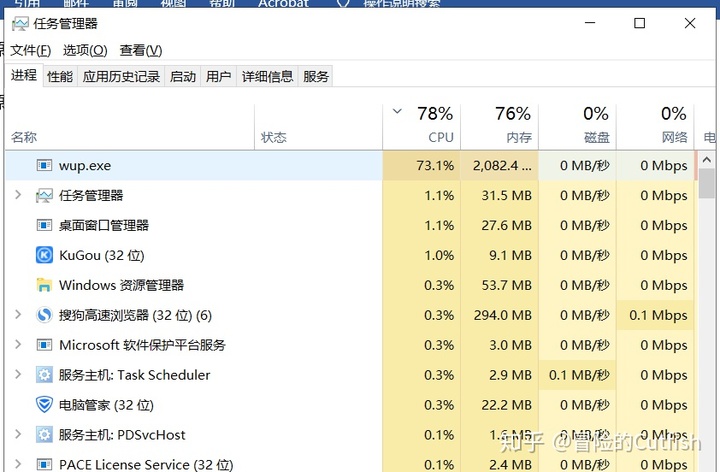This screenshot has width=720, height=472.
Task: Expand the 任务管理器 process group
Action: [x=18, y=195]
